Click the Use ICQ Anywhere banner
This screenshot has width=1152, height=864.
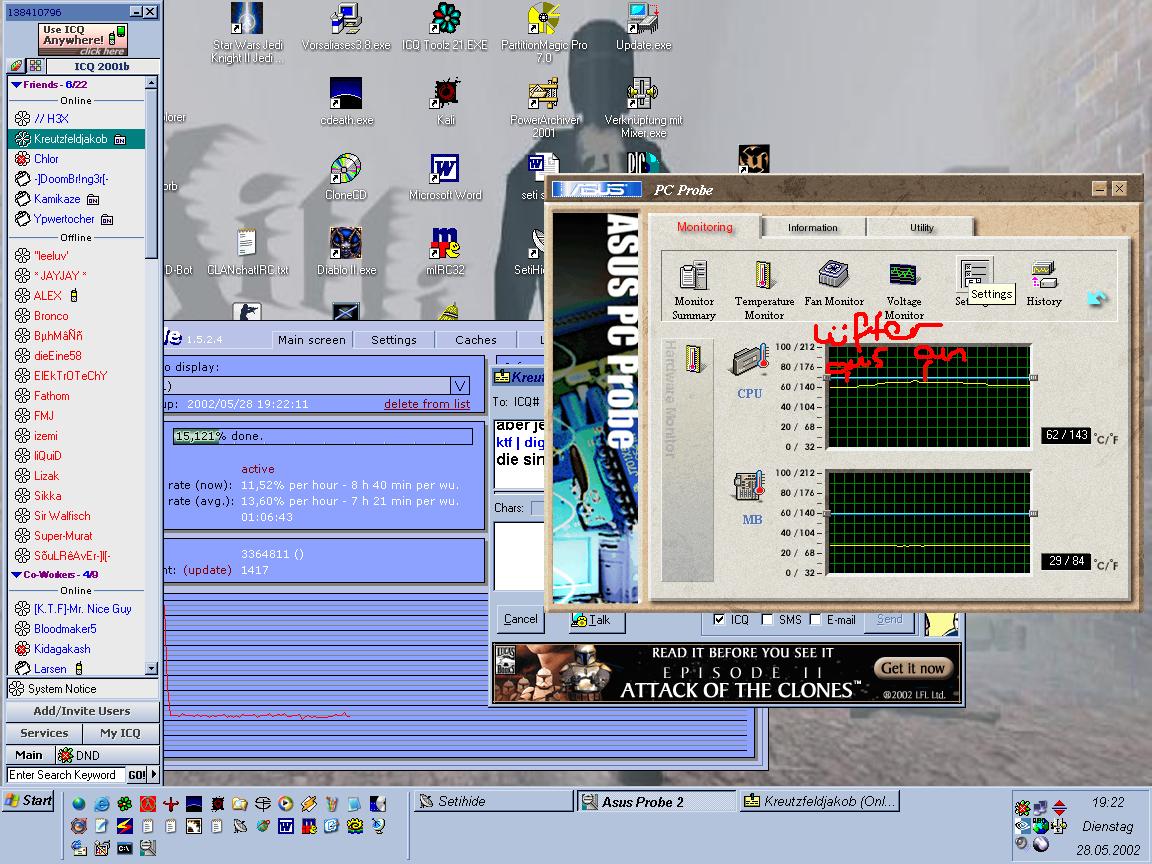click(x=83, y=40)
